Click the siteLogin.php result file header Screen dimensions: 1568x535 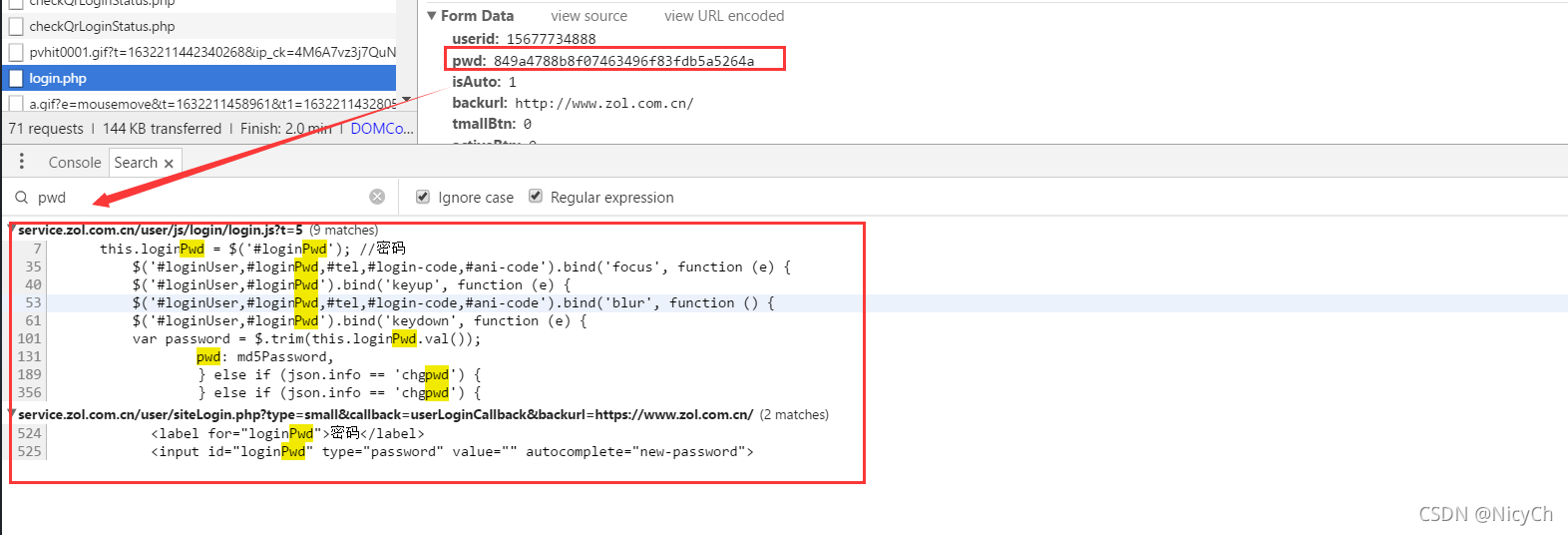coord(385,414)
